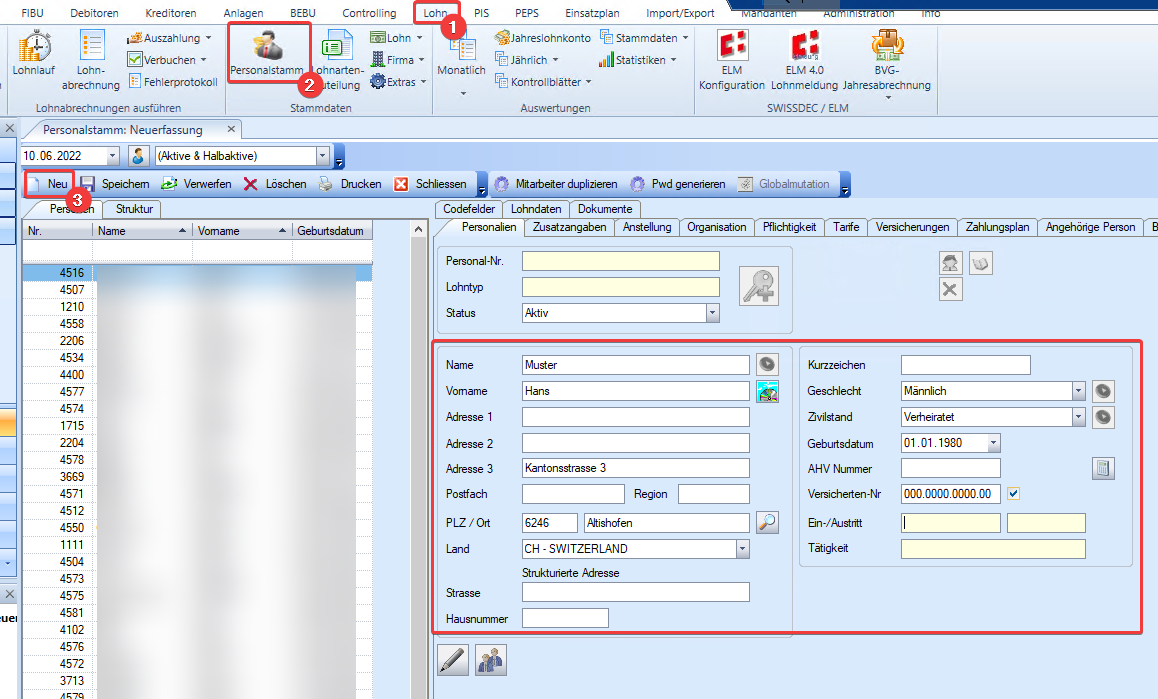This screenshot has width=1158, height=699.
Task: Click the Speichern button
Action: [115, 184]
